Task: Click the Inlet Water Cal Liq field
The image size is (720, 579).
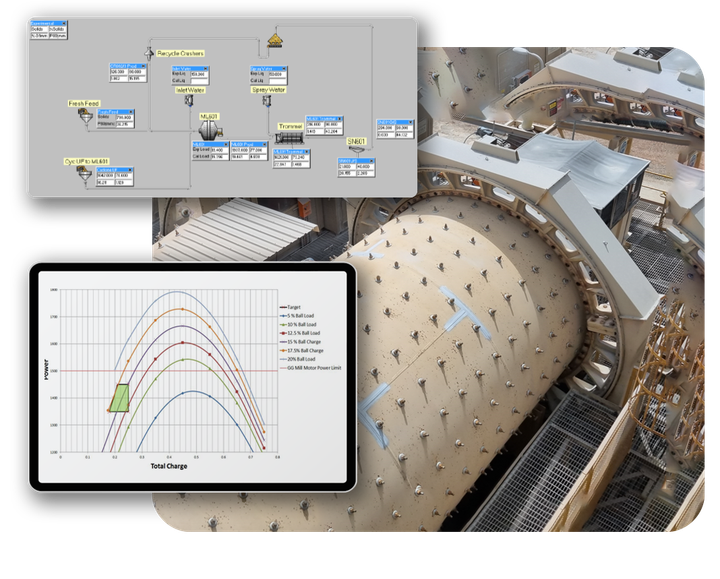Action: [199, 80]
